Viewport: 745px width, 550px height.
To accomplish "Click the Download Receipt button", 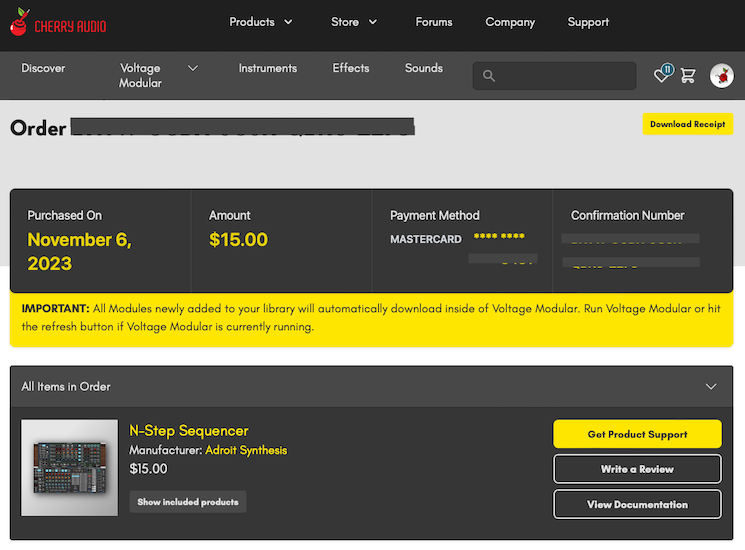I will (x=688, y=124).
